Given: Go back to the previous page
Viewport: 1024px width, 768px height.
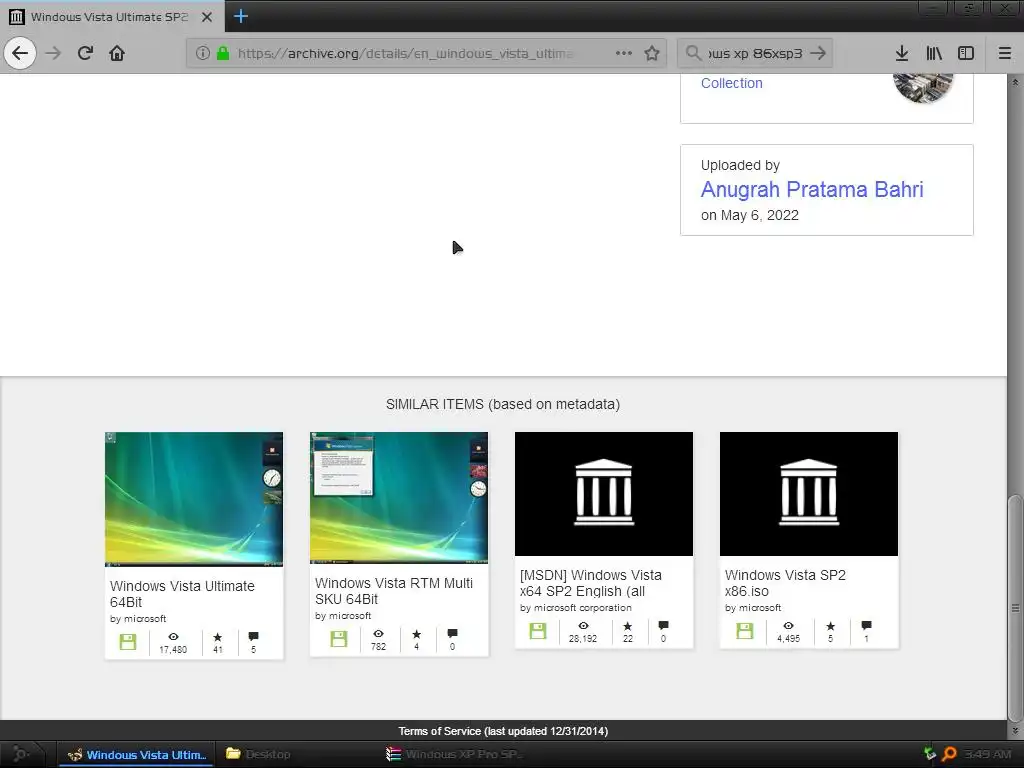Looking at the screenshot, I should [20, 53].
